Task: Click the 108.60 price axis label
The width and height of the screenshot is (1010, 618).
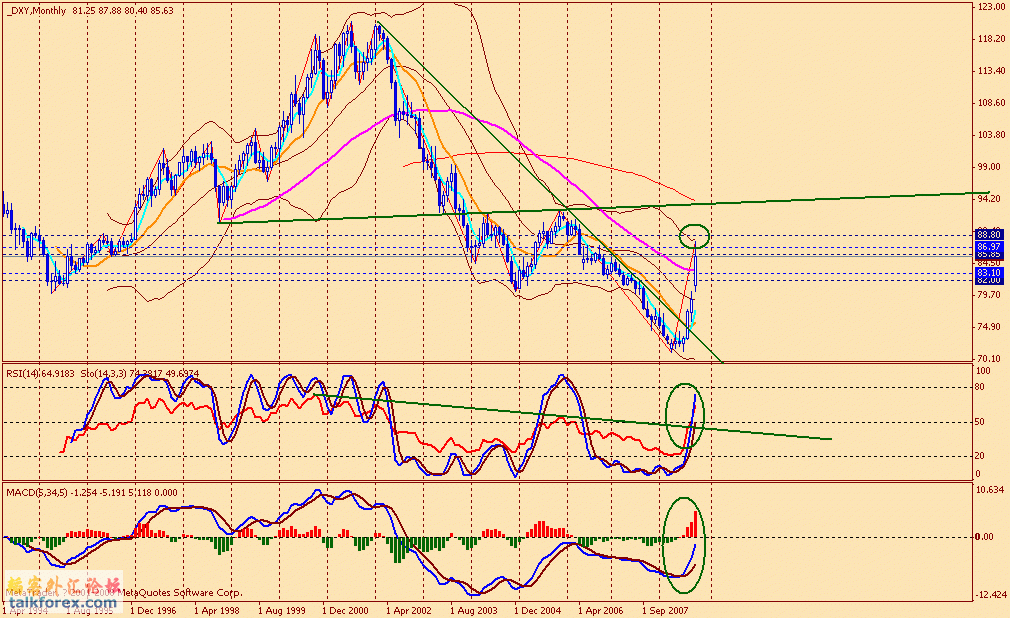Action: [991, 102]
